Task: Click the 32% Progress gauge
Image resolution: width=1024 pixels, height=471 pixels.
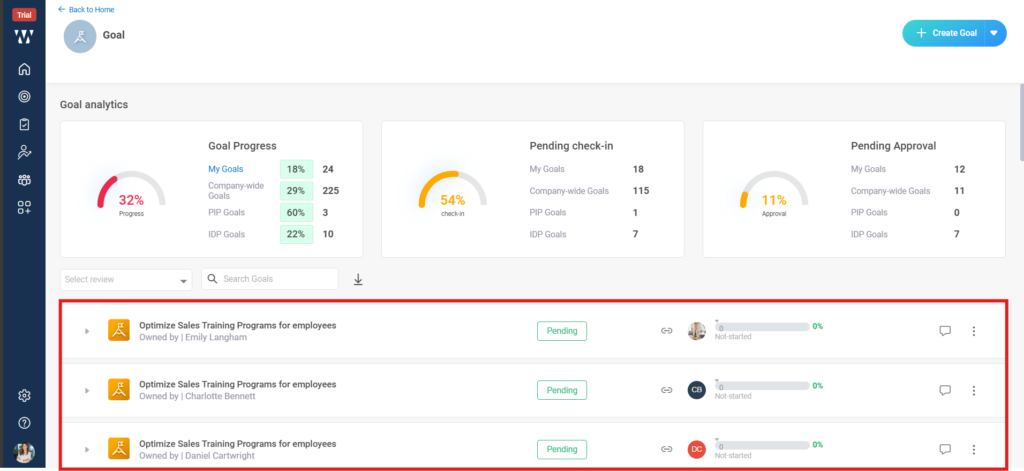Action: 131,194
